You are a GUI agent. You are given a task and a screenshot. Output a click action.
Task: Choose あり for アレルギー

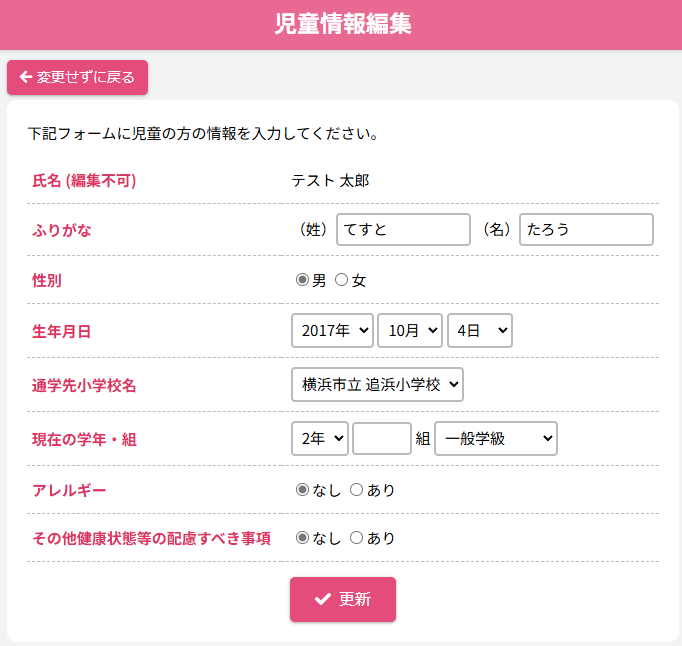pos(356,490)
